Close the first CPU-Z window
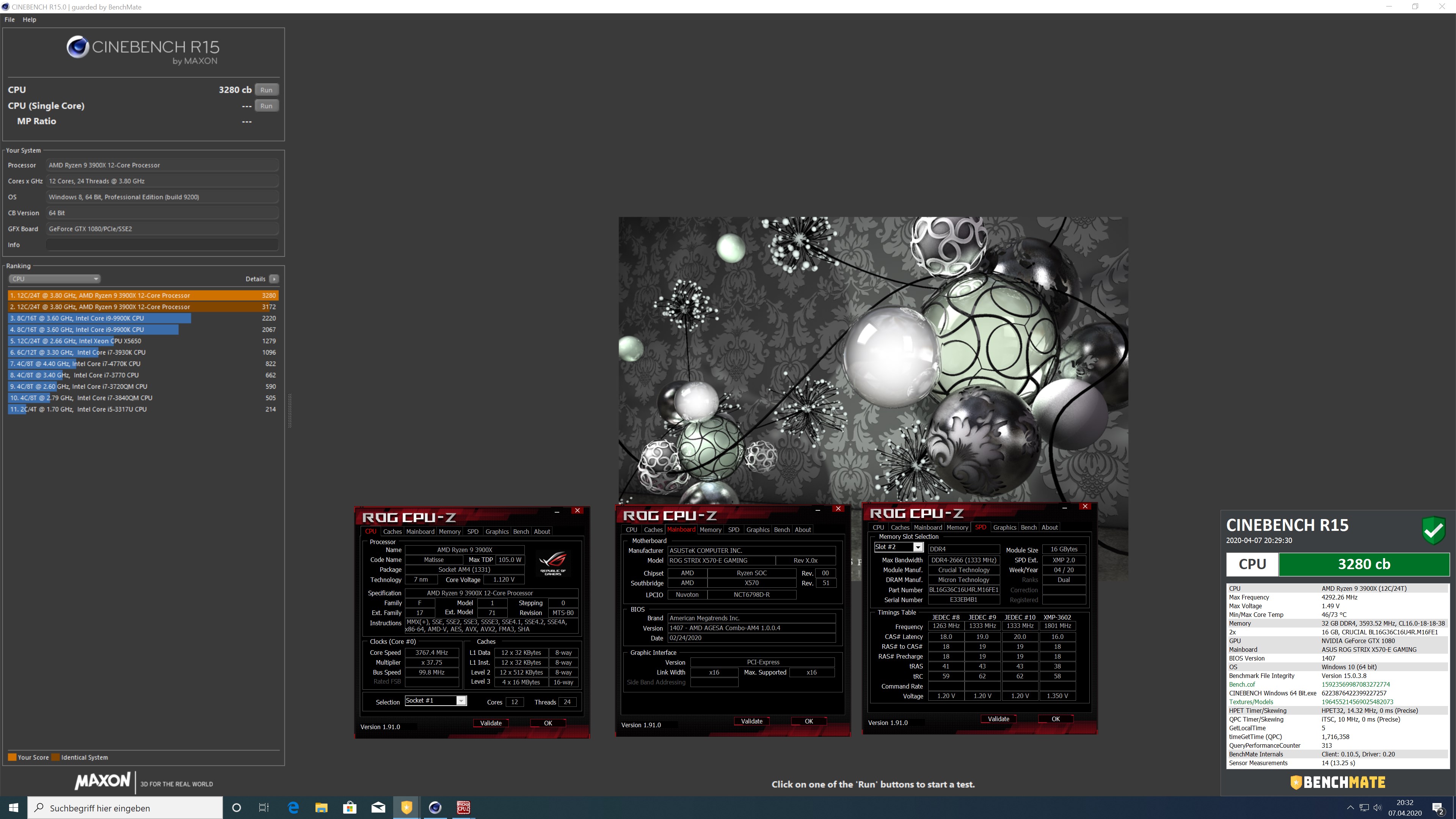 (x=577, y=510)
